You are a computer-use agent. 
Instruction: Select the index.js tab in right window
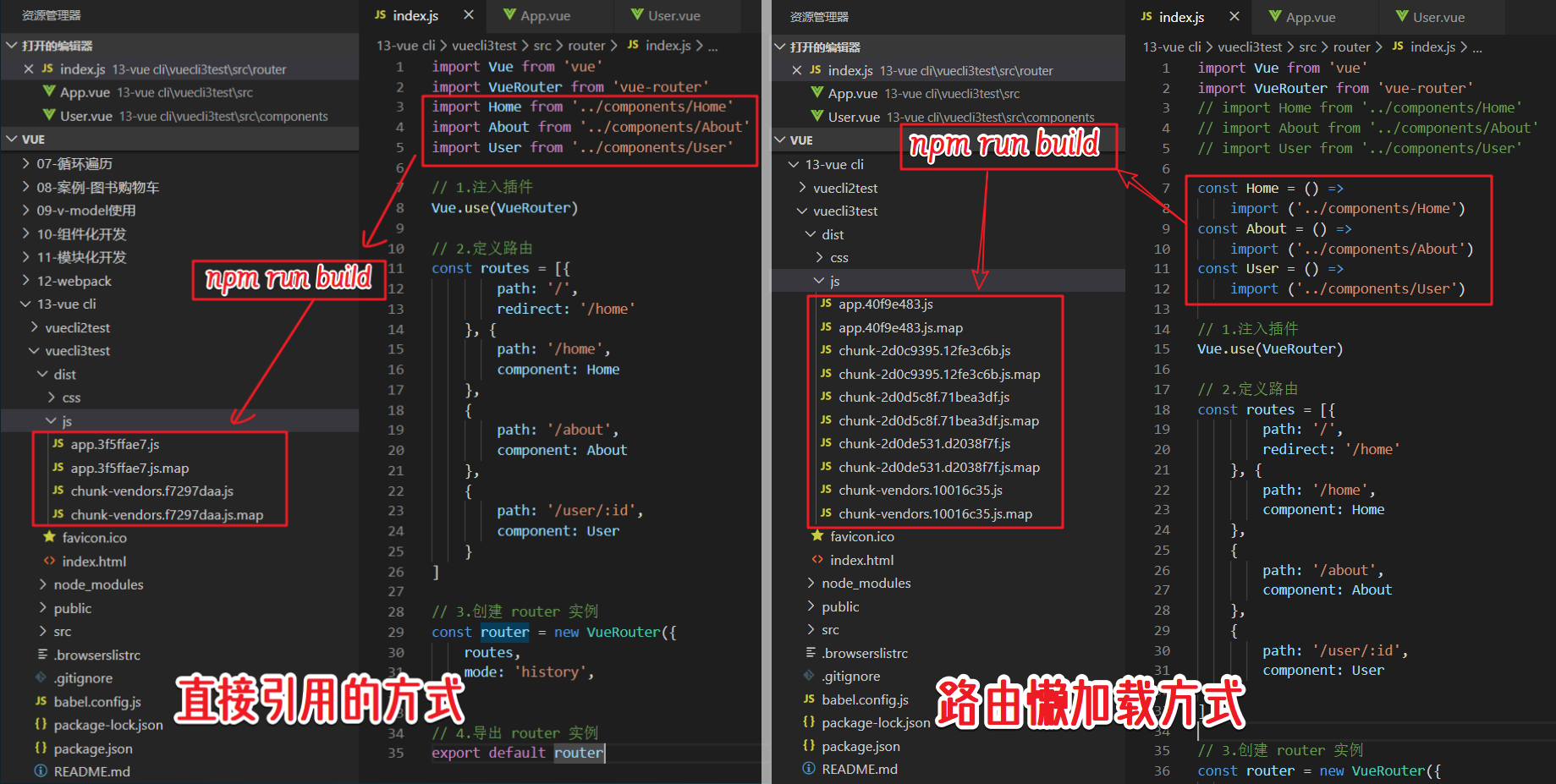1181,17
